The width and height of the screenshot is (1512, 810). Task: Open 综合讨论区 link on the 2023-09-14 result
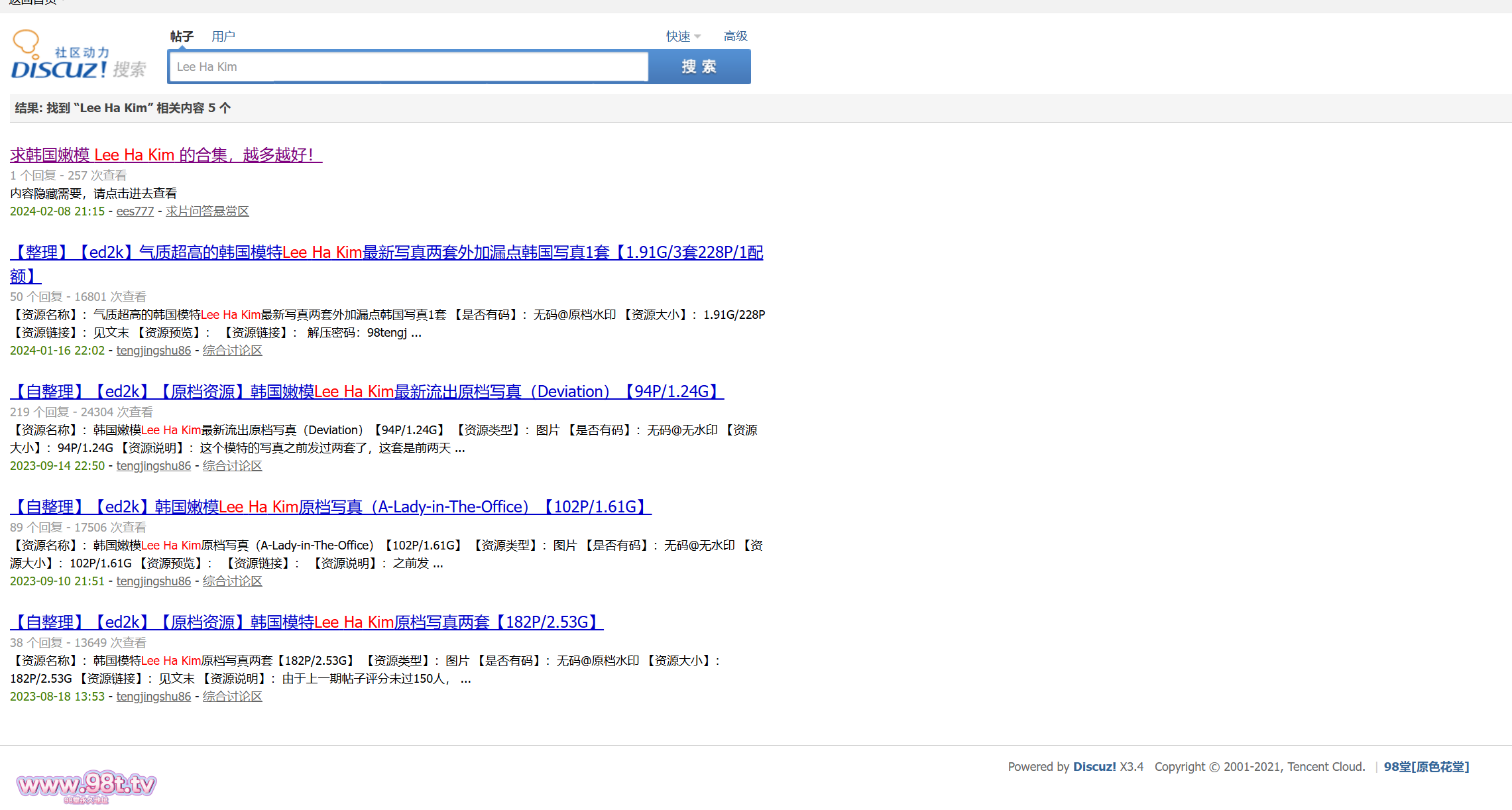point(233,465)
